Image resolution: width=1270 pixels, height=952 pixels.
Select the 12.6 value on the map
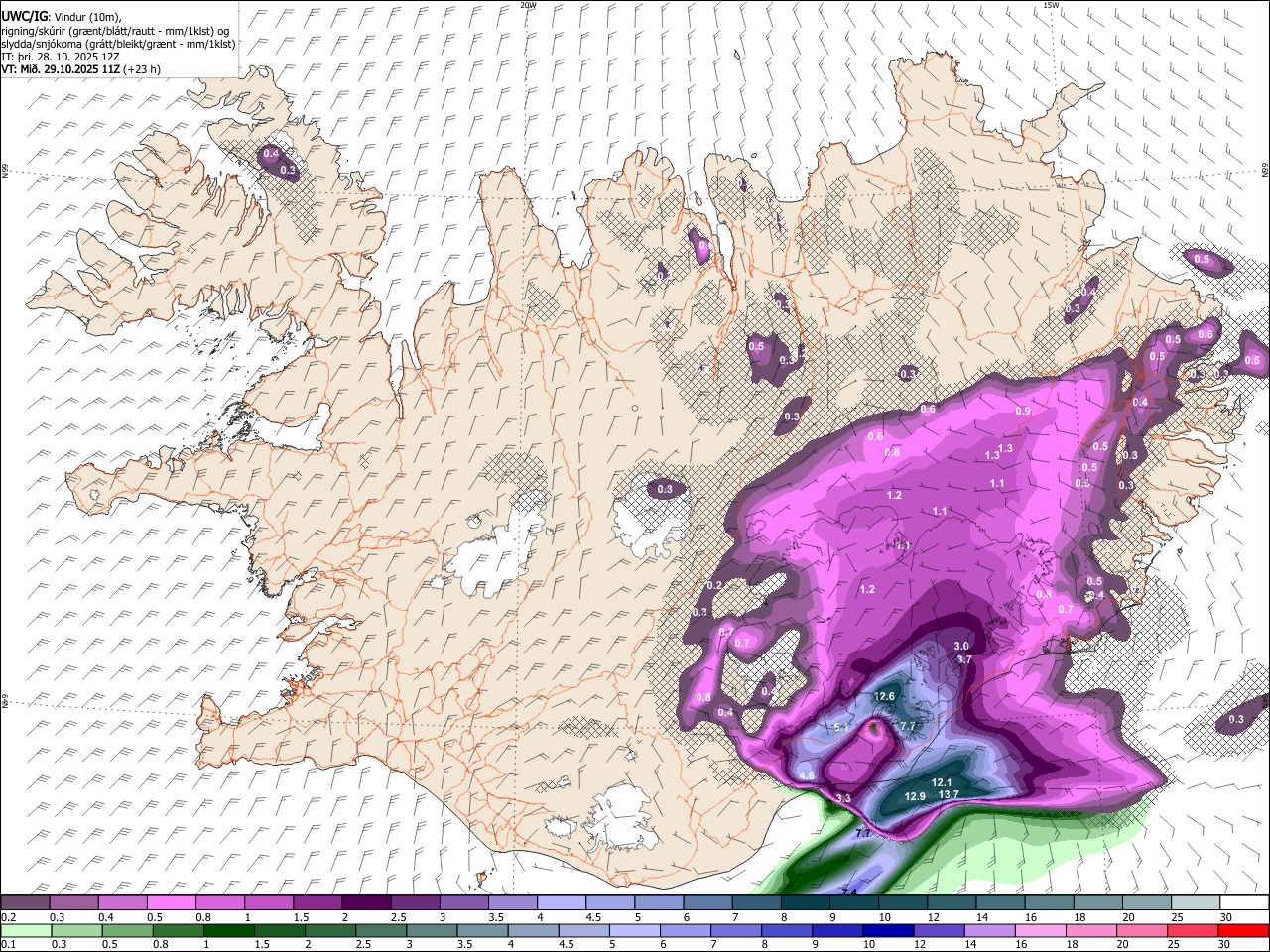click(x=884, y=697)
